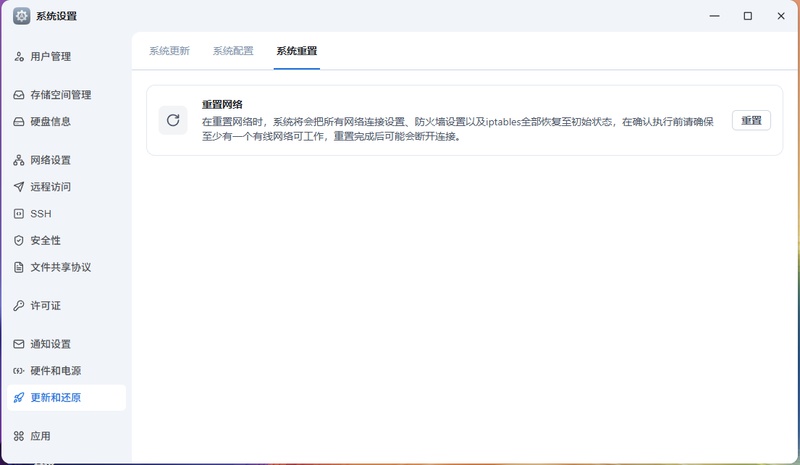Maximize the 系统设置 window
Screen dimensions: 800x465
click(x=747, y=16)
